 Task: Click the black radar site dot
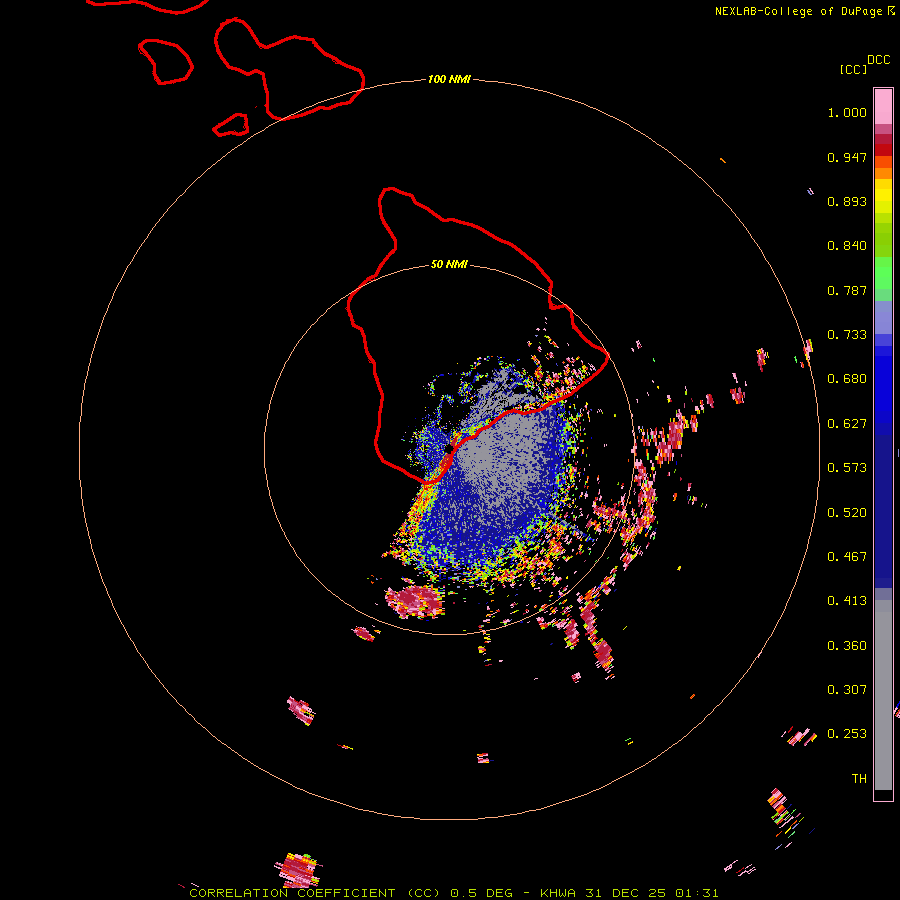pos(449,449)
